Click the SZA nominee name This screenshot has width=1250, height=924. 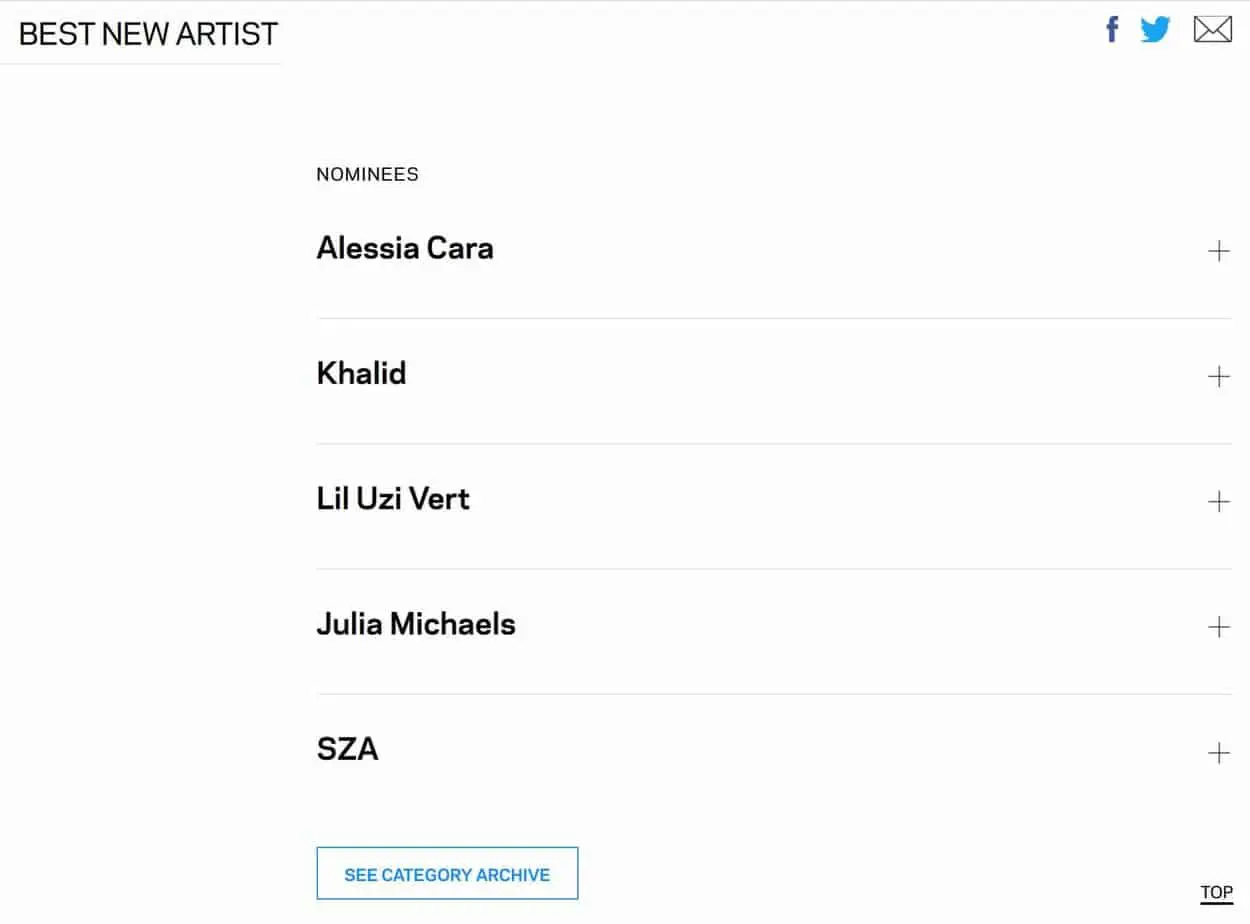(347, 749)
